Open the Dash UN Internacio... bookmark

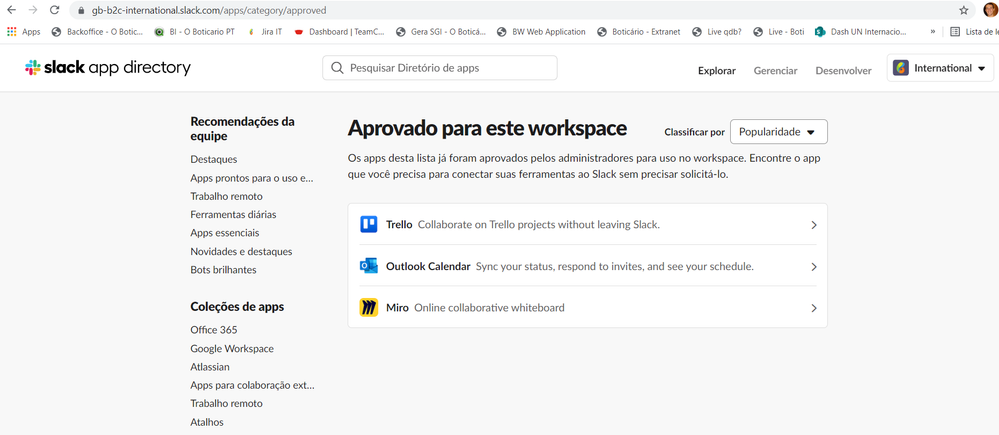(861, 31)
